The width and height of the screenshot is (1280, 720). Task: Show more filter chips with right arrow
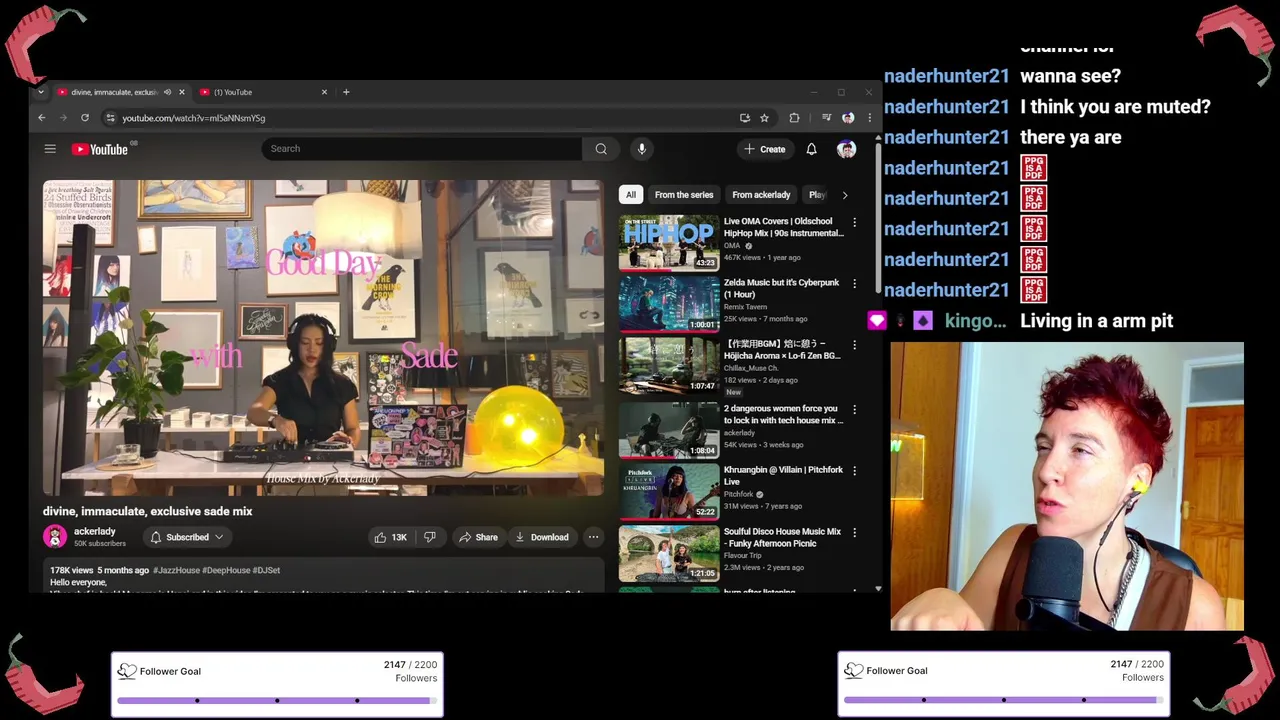tap(844, 195)
